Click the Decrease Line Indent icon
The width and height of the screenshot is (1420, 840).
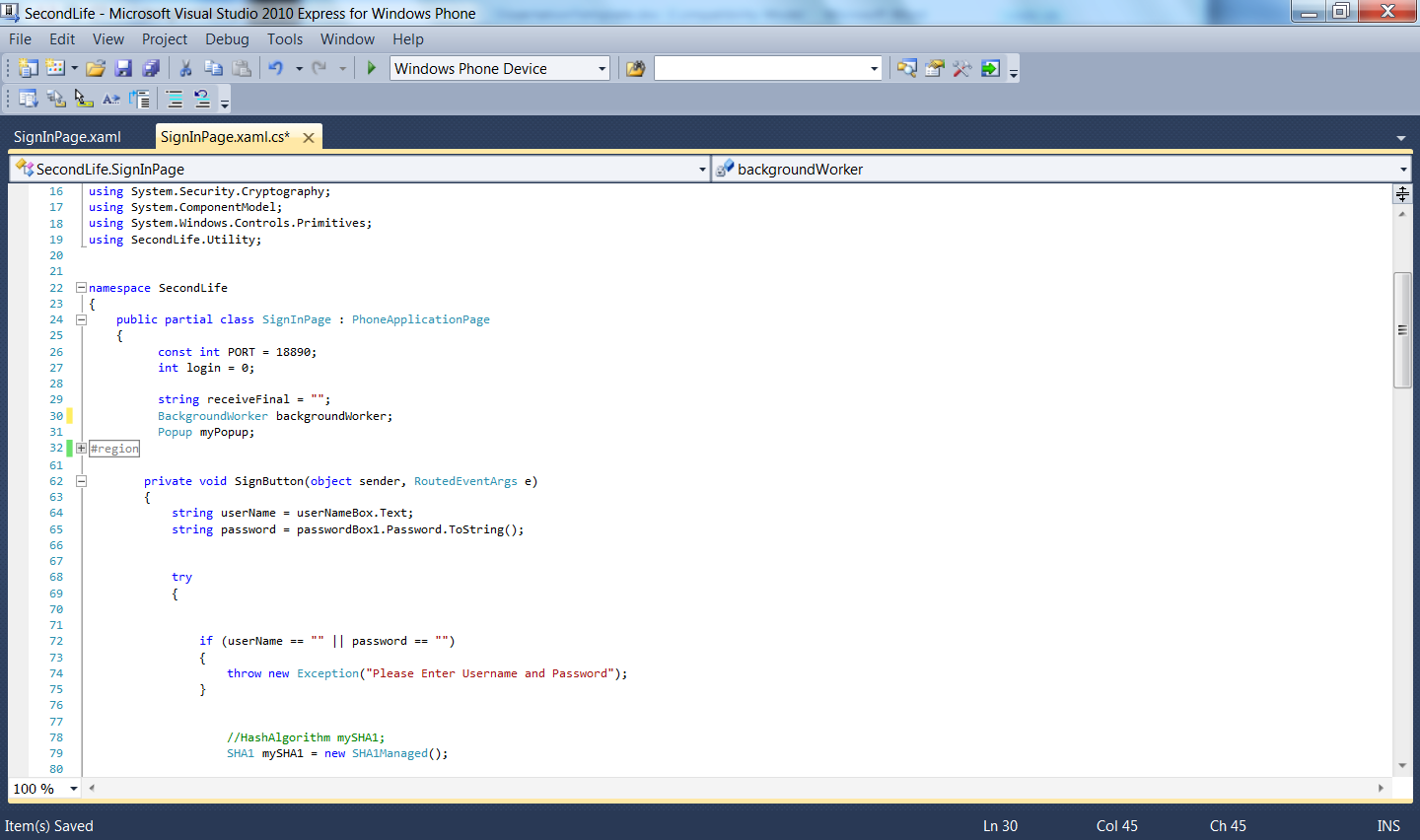pos(140,99)
